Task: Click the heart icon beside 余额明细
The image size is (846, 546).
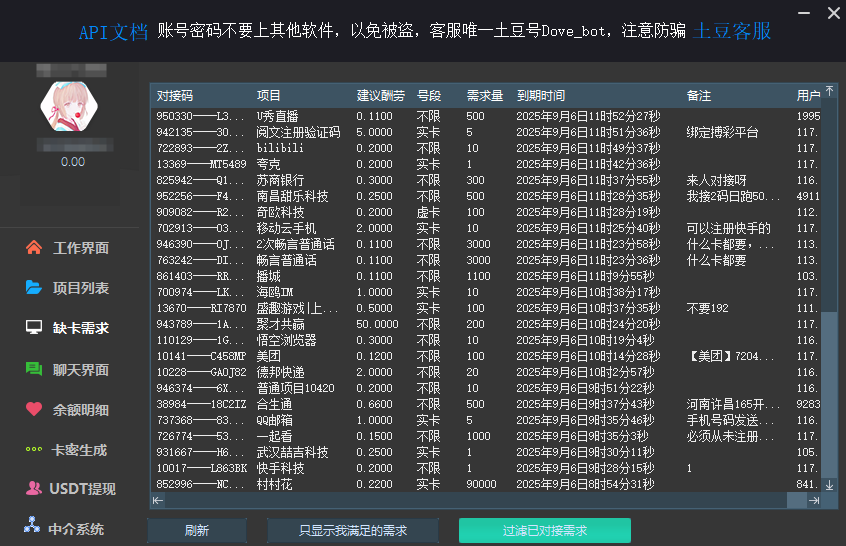Action: coord(34,409)
